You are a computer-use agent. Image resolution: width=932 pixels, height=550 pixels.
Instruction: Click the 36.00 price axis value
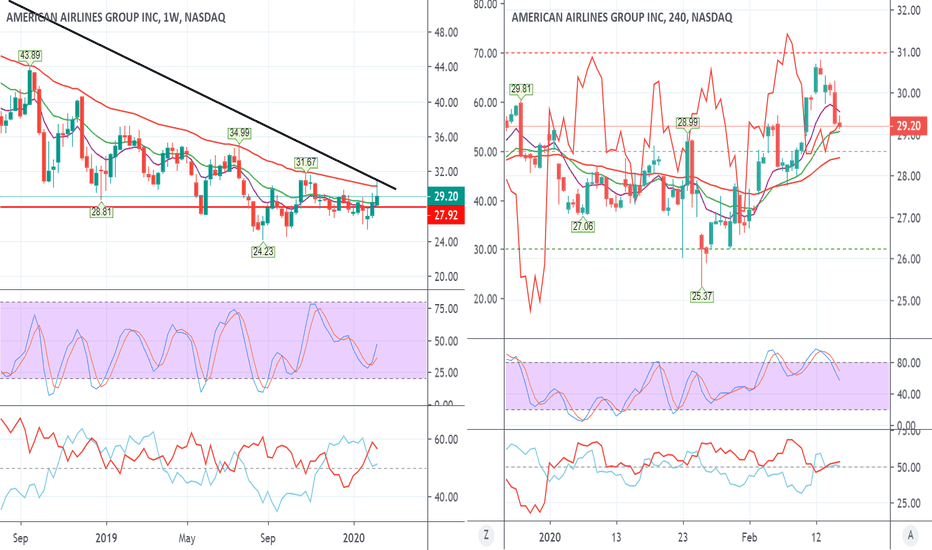pyautogui.click(x=446, y=137)
